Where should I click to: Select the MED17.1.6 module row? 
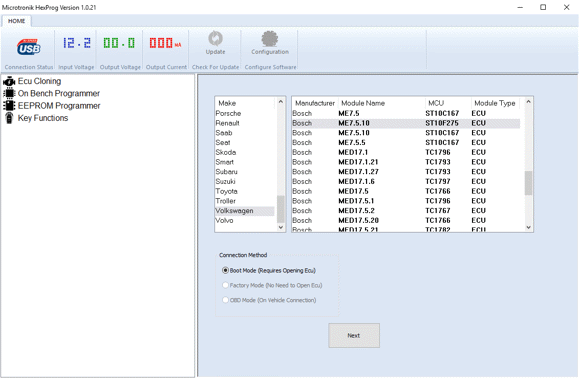coord(406,181)
